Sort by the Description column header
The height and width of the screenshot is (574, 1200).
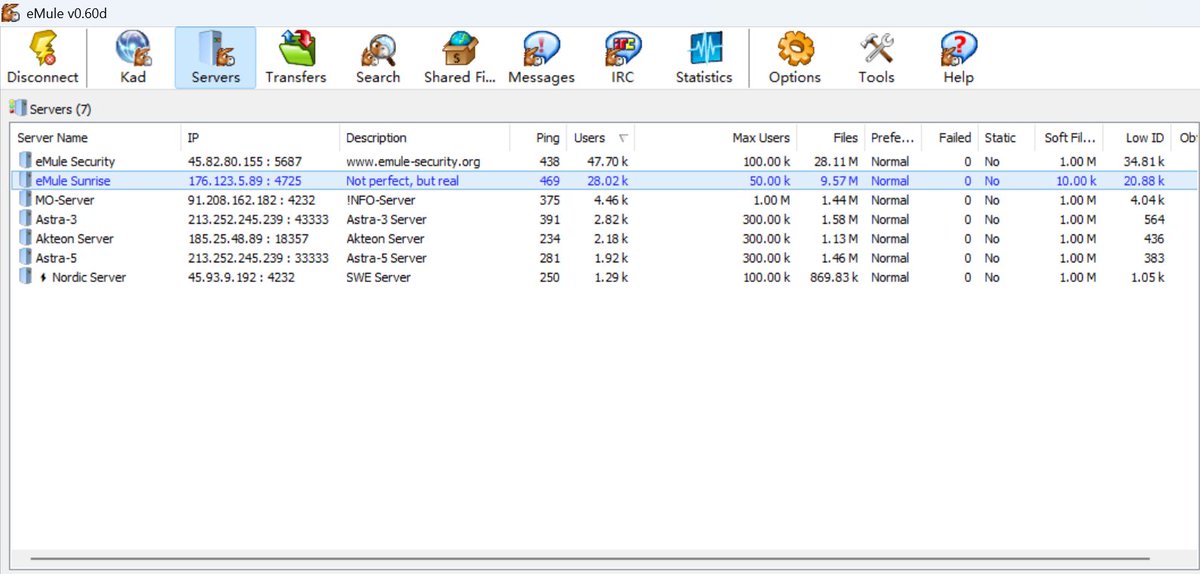tap(424, 138)
